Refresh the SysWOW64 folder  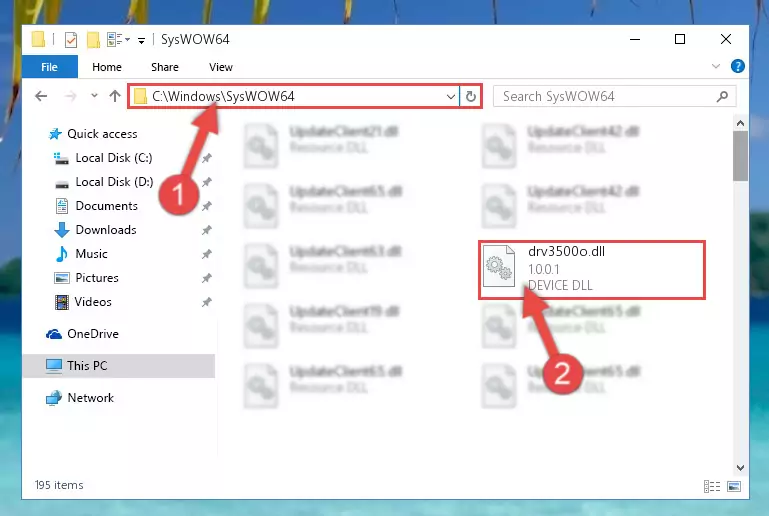click(470, 97)
